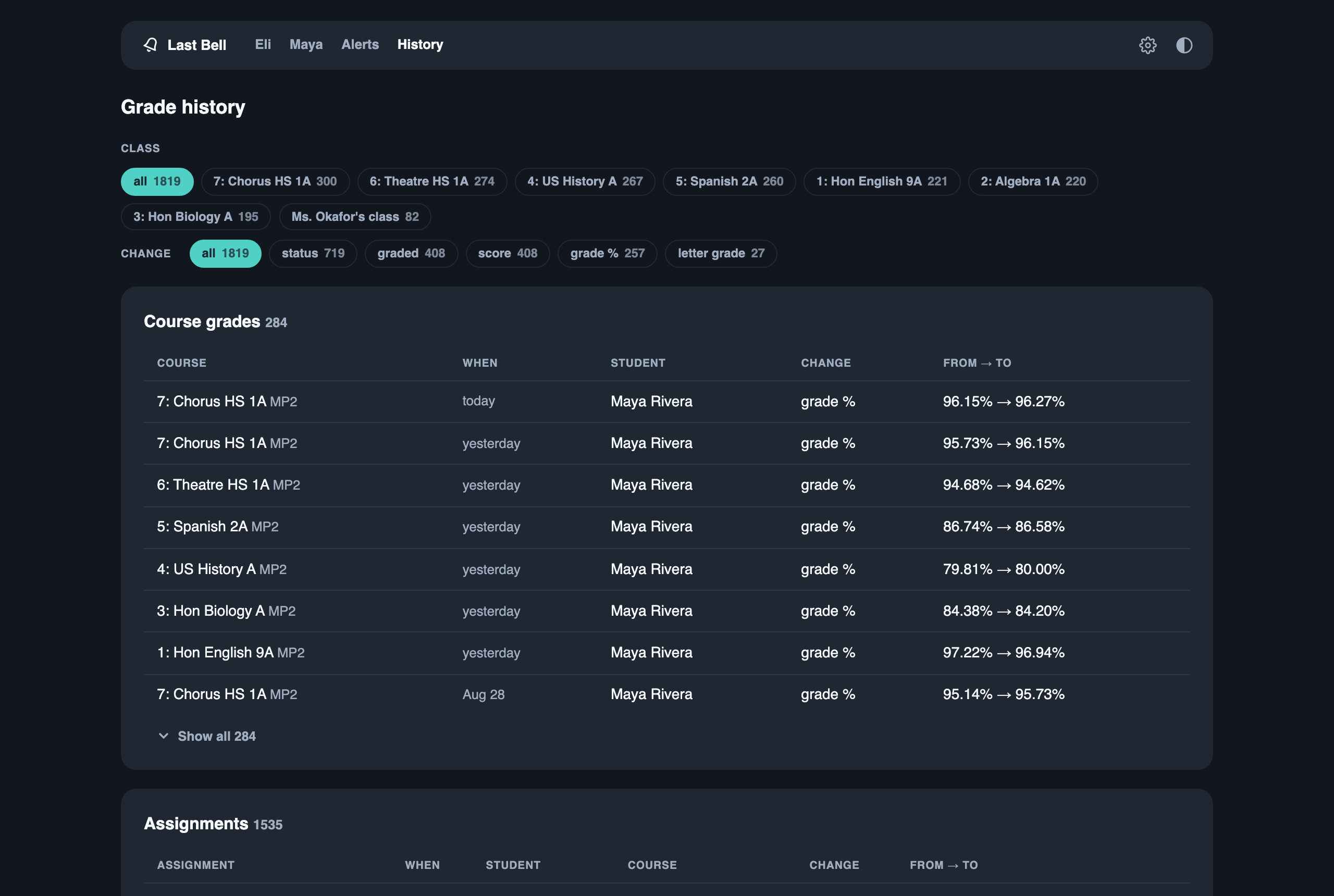The width and height of the screenshot is (1334, 896).
Task: Filter changes by letter grade 27
Action: coord(721,253)
